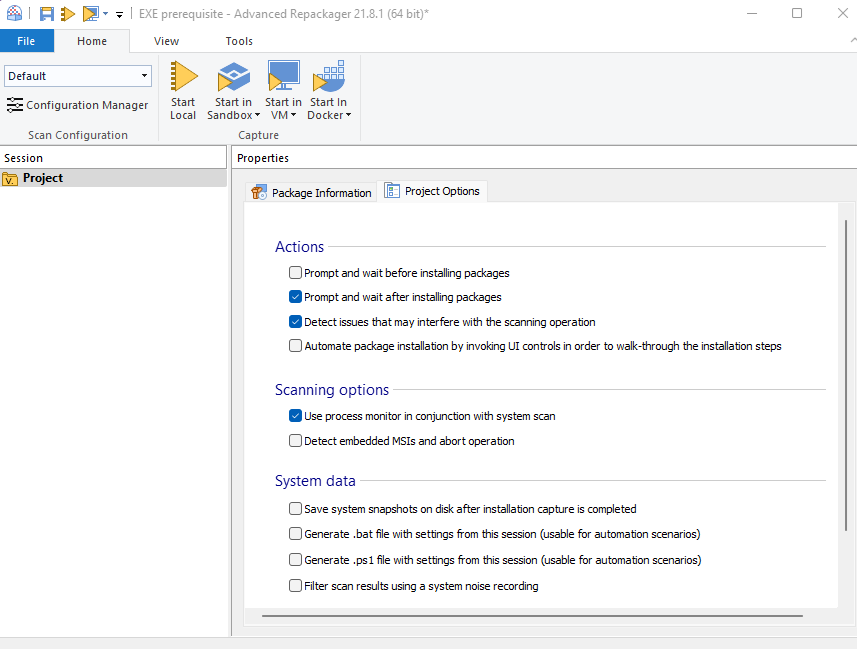
Task: Open the Default scan configuration dropdown
Action: [78, 76]
